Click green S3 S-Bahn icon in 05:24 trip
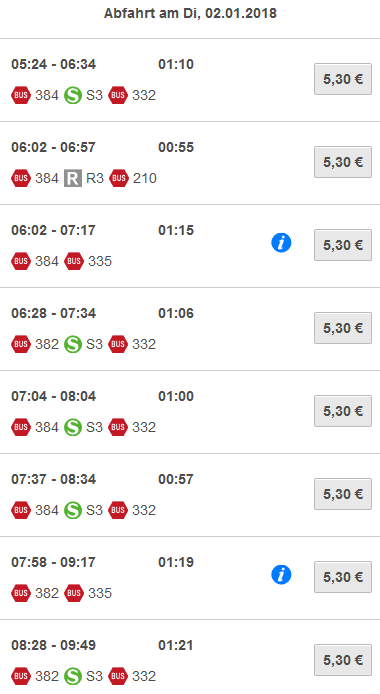This screenshot has height=694, width=380. [x=73, y=95]
